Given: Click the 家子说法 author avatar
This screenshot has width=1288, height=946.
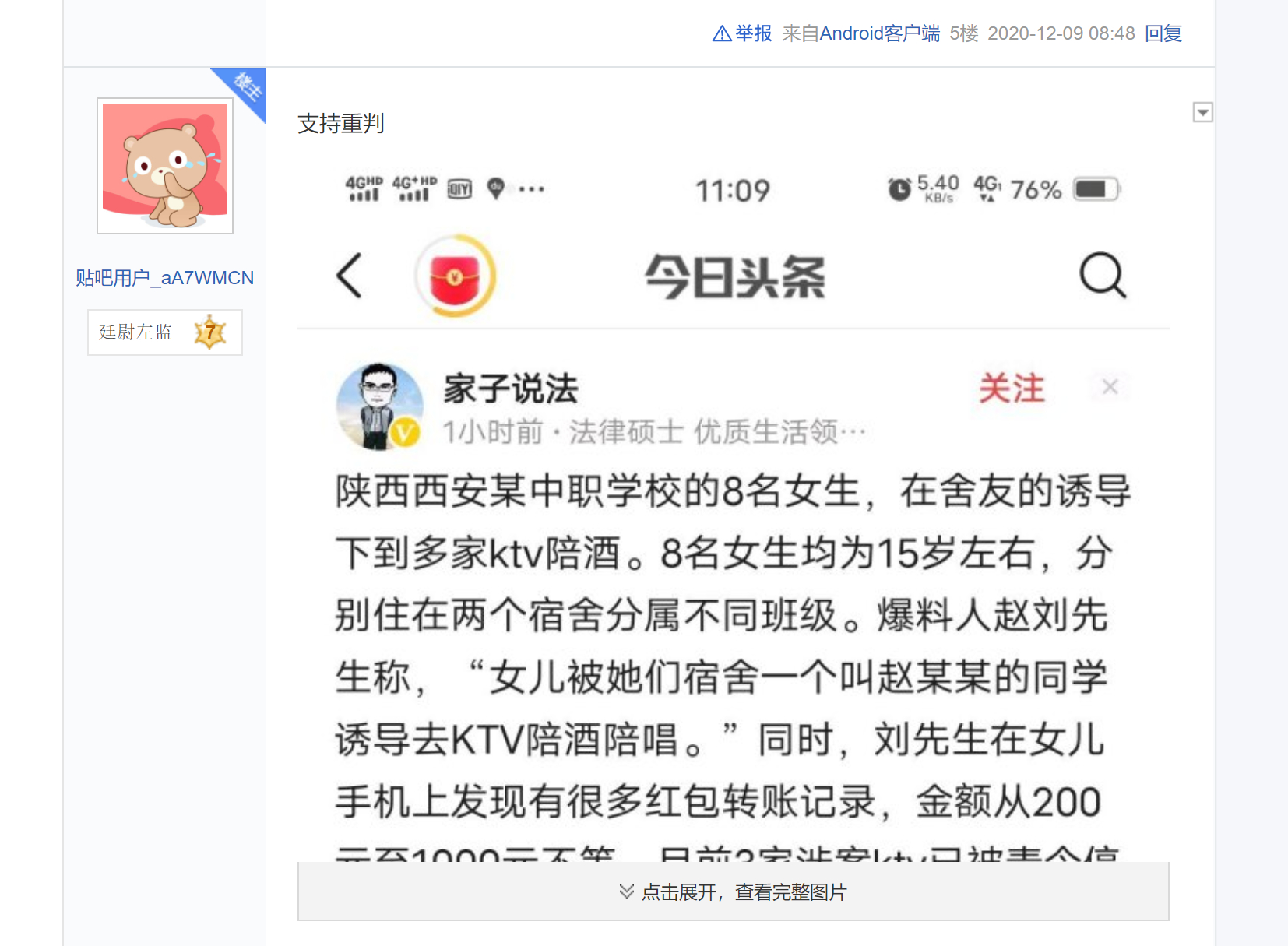Looking at the screenshot, I should point(379,406).
